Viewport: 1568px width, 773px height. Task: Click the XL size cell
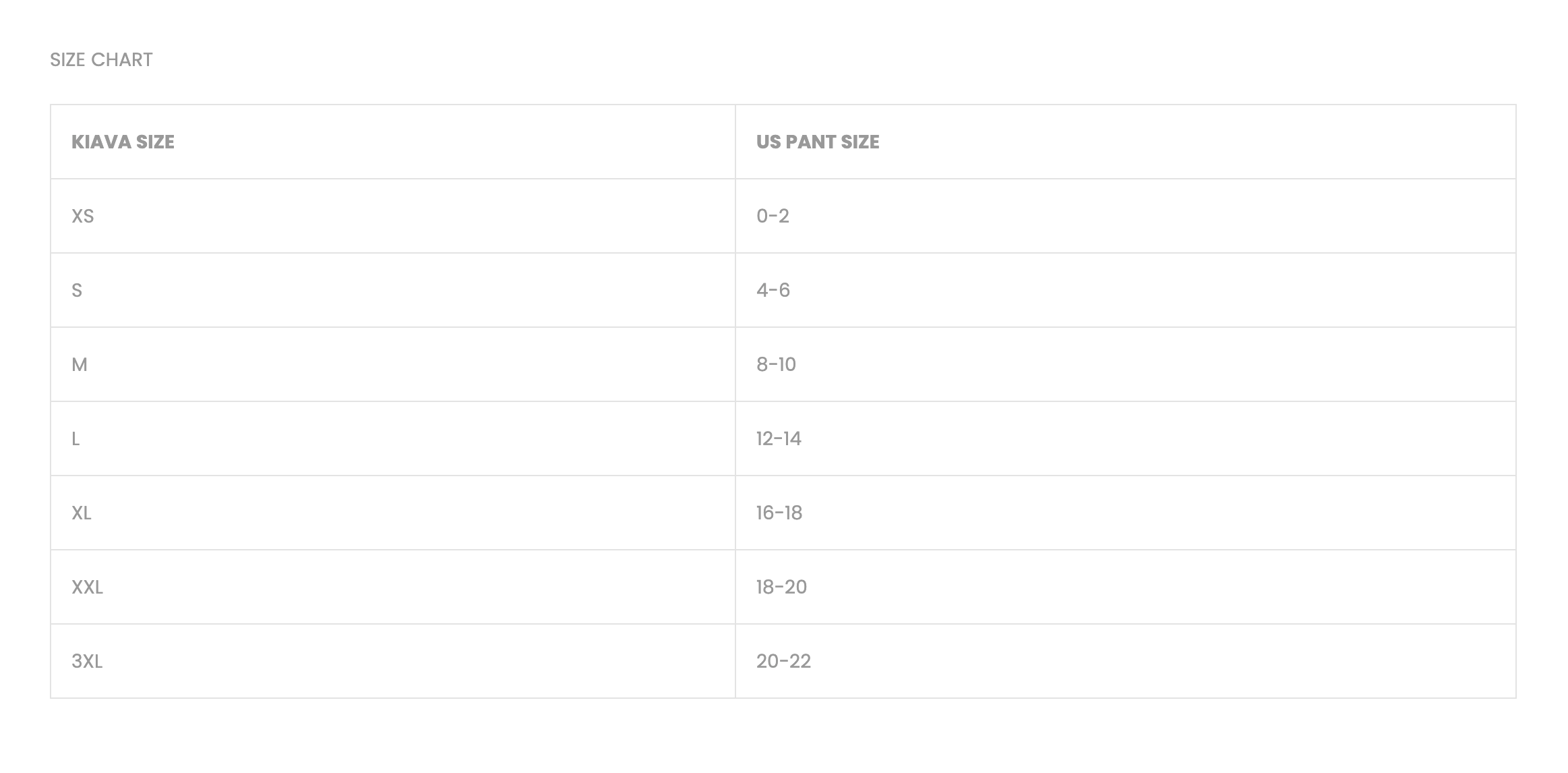pyautogui.click(x=82, y=513)
